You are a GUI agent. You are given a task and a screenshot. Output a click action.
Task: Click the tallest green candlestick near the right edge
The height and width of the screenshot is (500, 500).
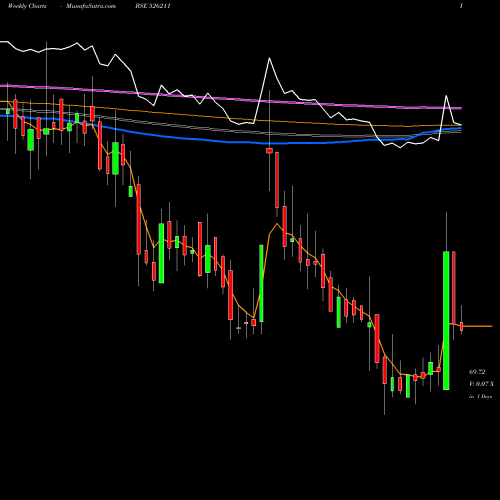pos(446,320)
